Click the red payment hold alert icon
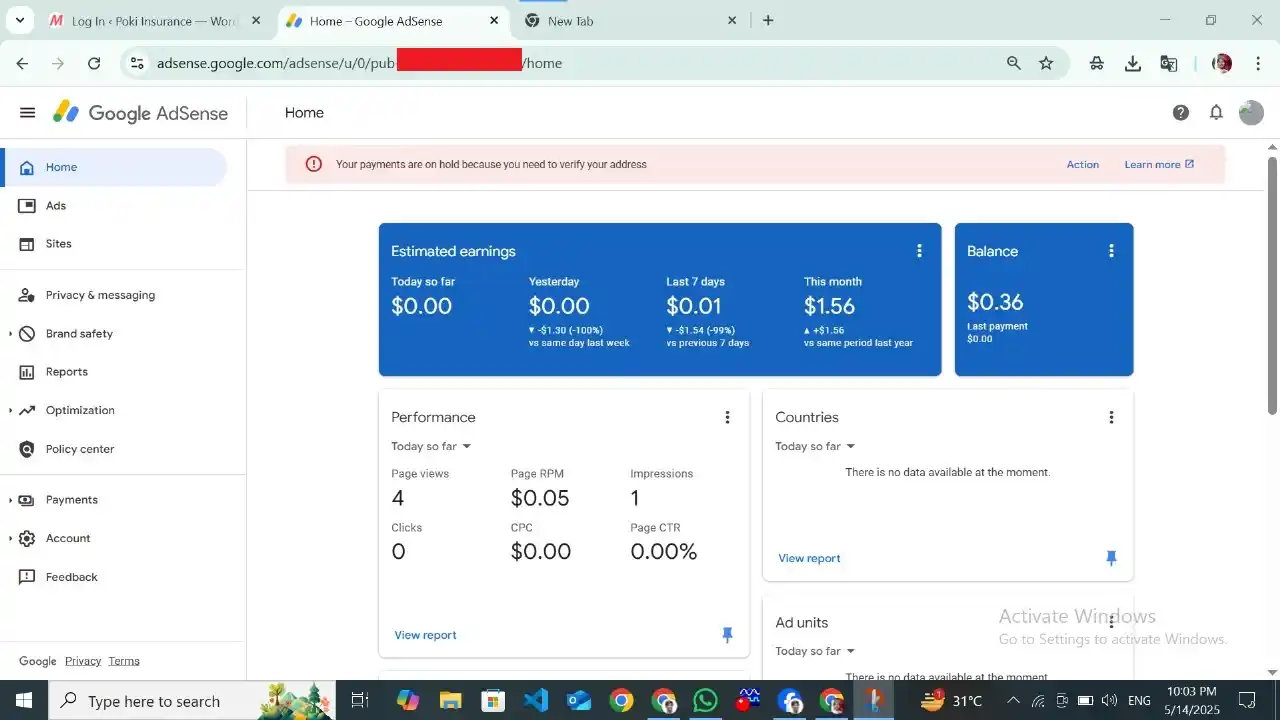1280x720 pixels. click(x=314, y=164)
